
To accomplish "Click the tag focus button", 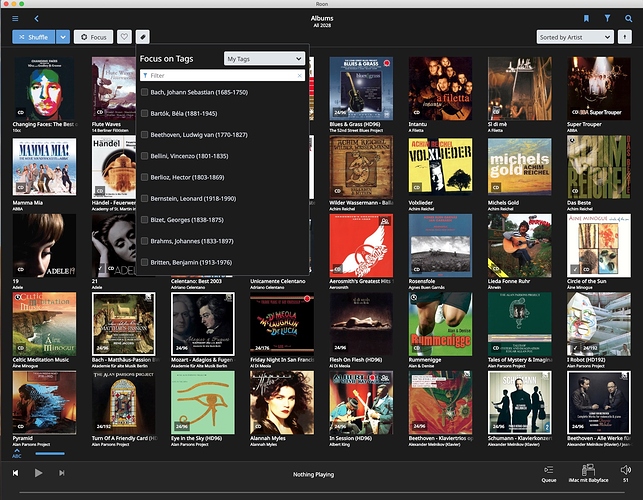I will [143, 37].
